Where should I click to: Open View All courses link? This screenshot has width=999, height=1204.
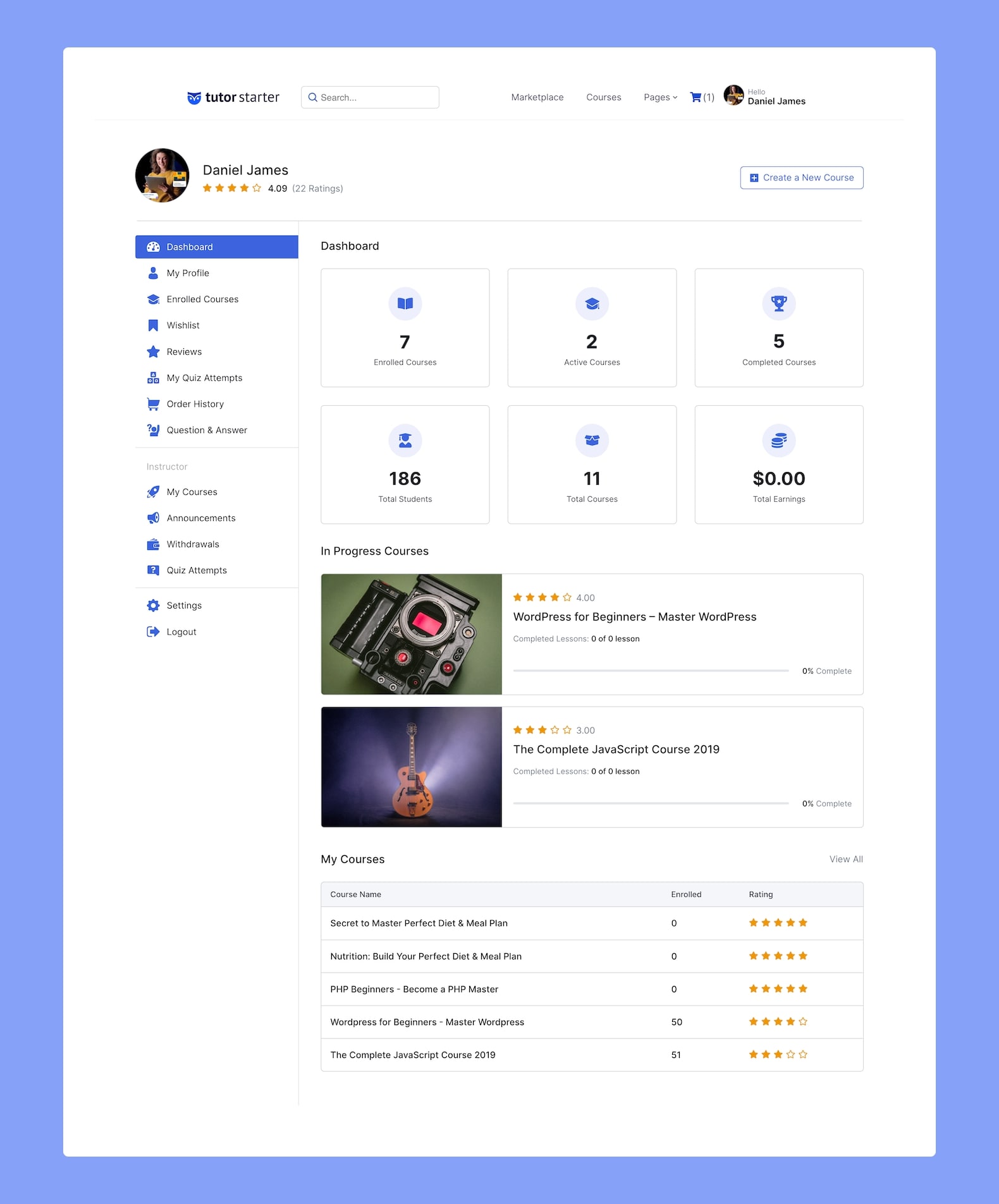(x=846, y=859)
